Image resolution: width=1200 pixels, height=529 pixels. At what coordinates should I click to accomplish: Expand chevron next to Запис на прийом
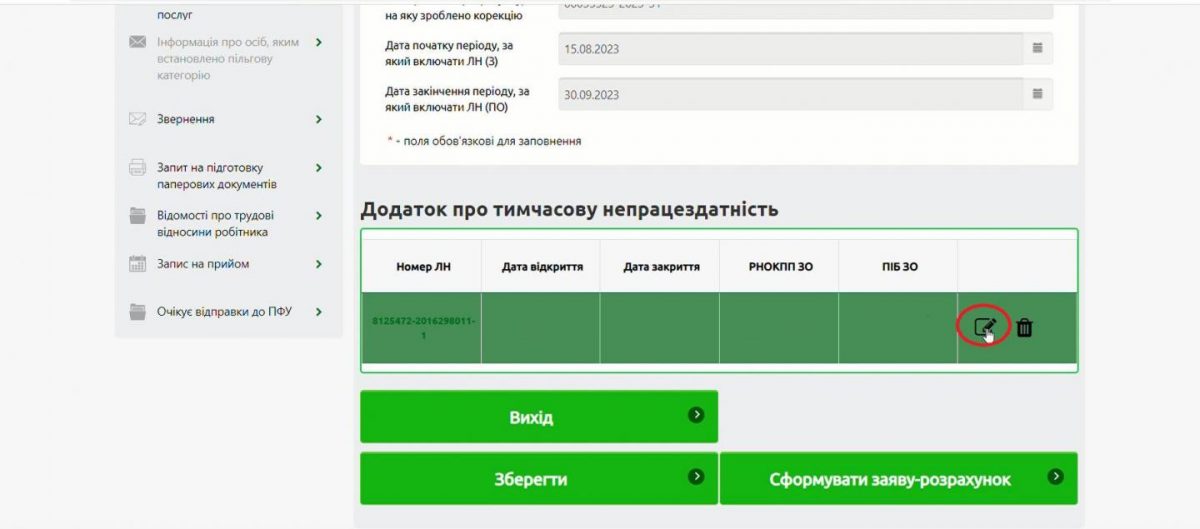318,264
